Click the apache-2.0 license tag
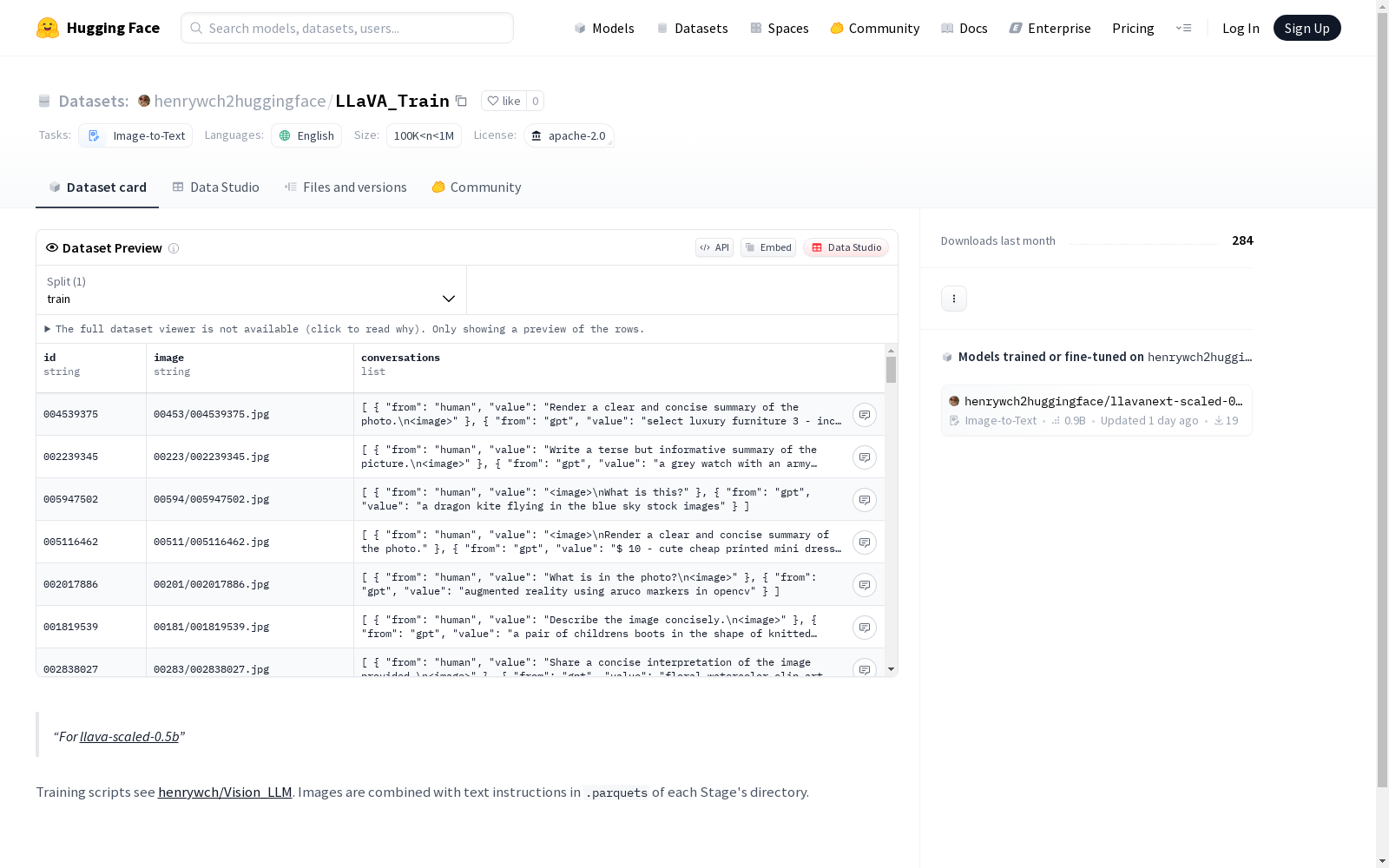The height and width of the screenshot is (868, 1389). point(569,135)
